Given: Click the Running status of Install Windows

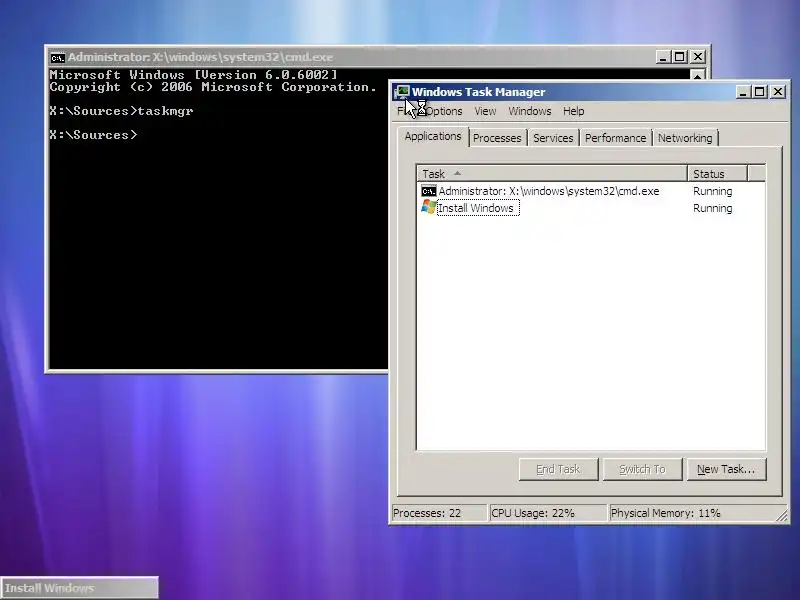Looking at the screenshot, I should pos(712,208).
